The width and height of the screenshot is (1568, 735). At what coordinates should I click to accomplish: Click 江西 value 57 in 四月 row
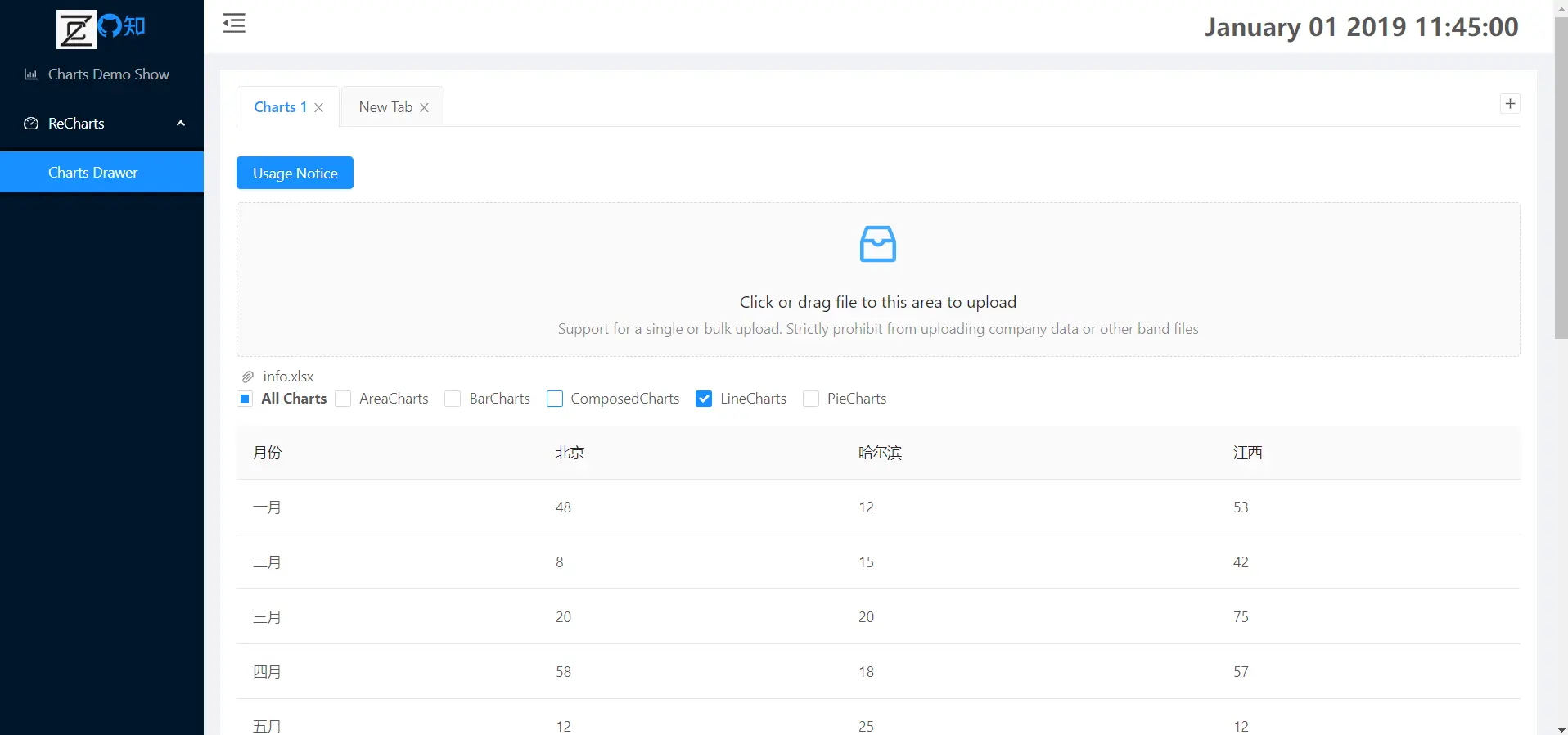(x=1241, y=672)
